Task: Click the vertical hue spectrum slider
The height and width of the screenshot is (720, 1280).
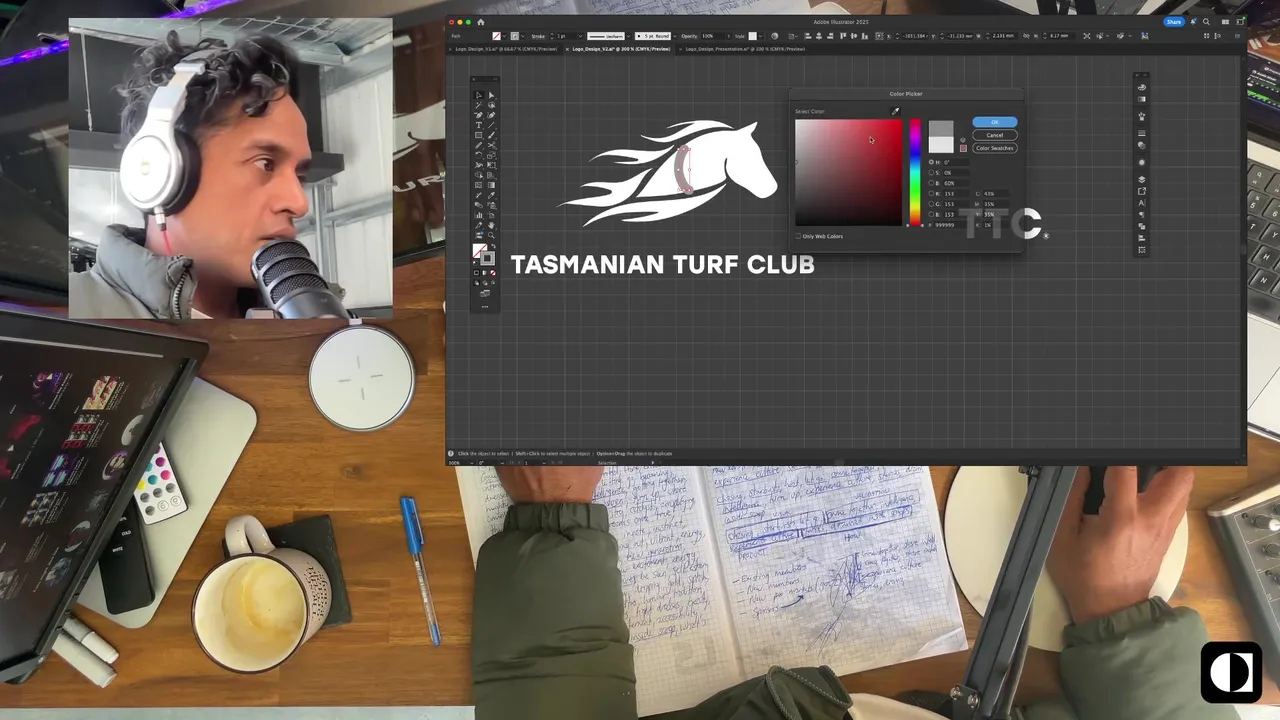Action: (x=915, y=172)
